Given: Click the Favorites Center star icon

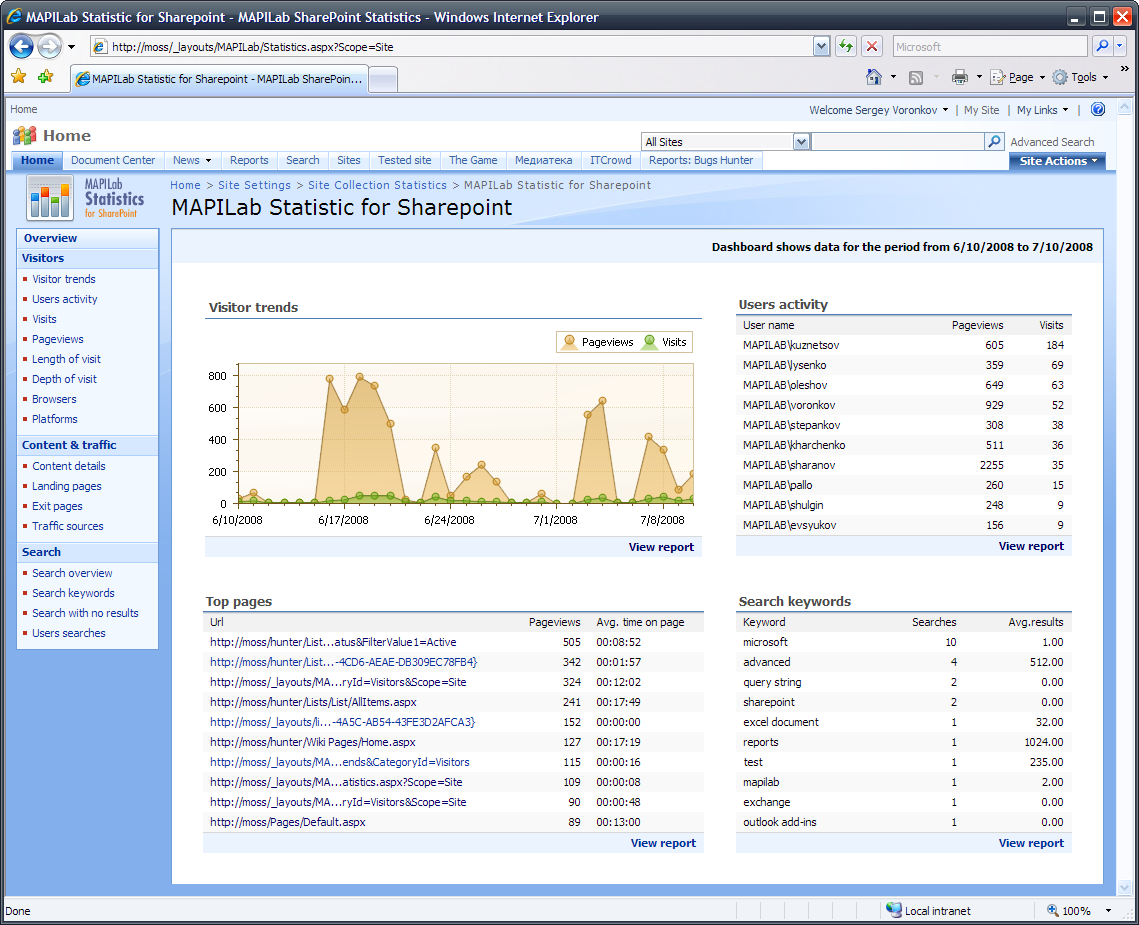Looking at the screenshot, I should pos(19,76).
